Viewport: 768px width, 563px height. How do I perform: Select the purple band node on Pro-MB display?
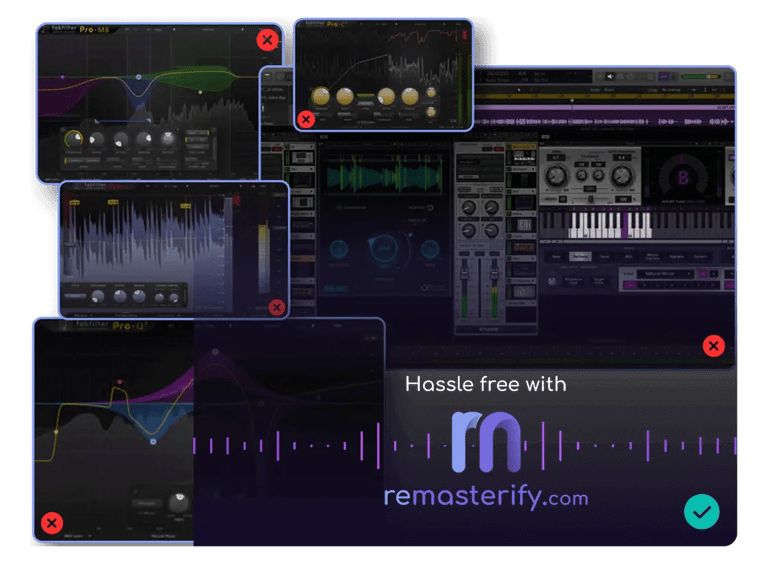[62, 77]
